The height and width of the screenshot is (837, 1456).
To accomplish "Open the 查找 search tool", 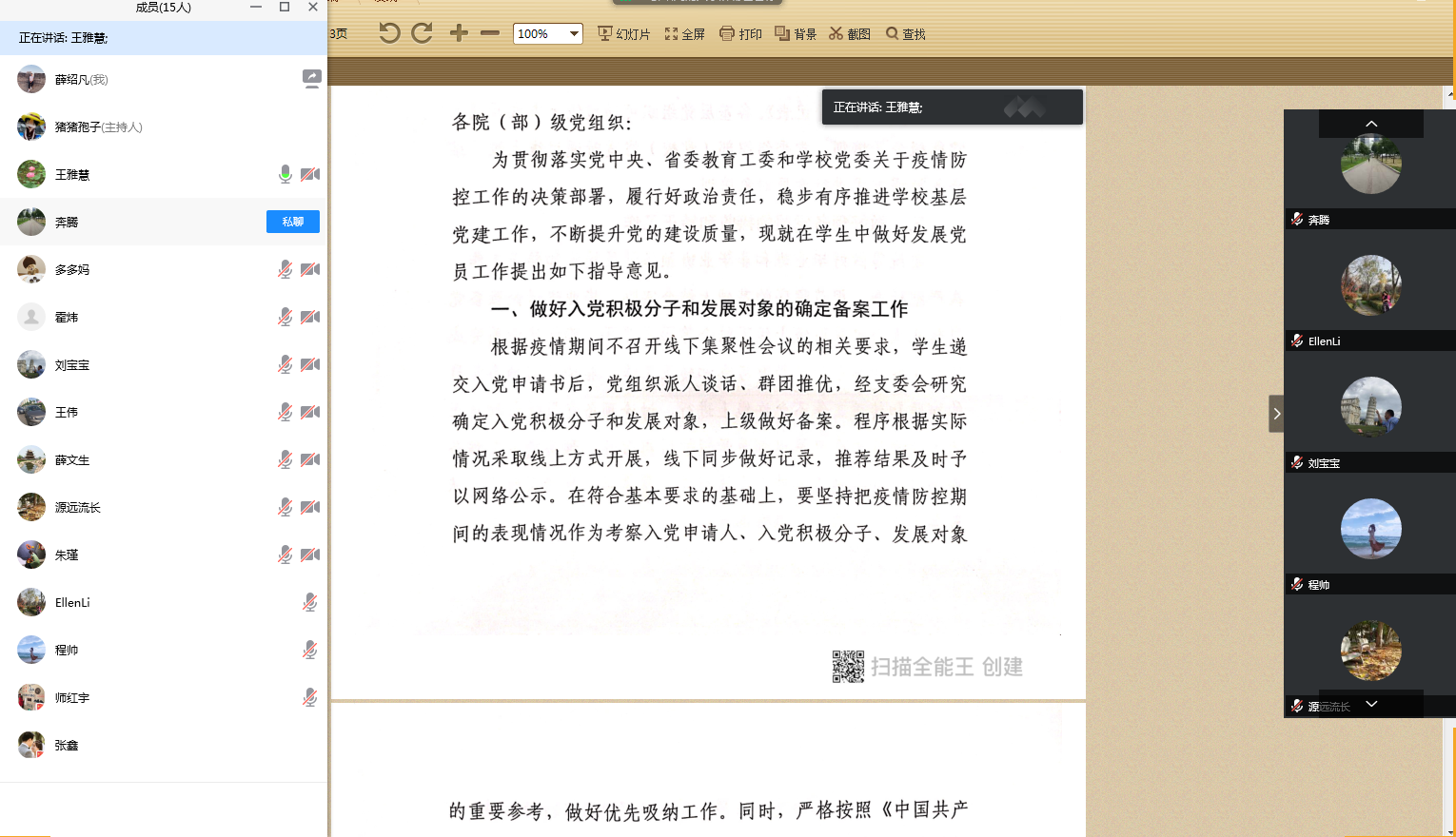I will point(906,34).
